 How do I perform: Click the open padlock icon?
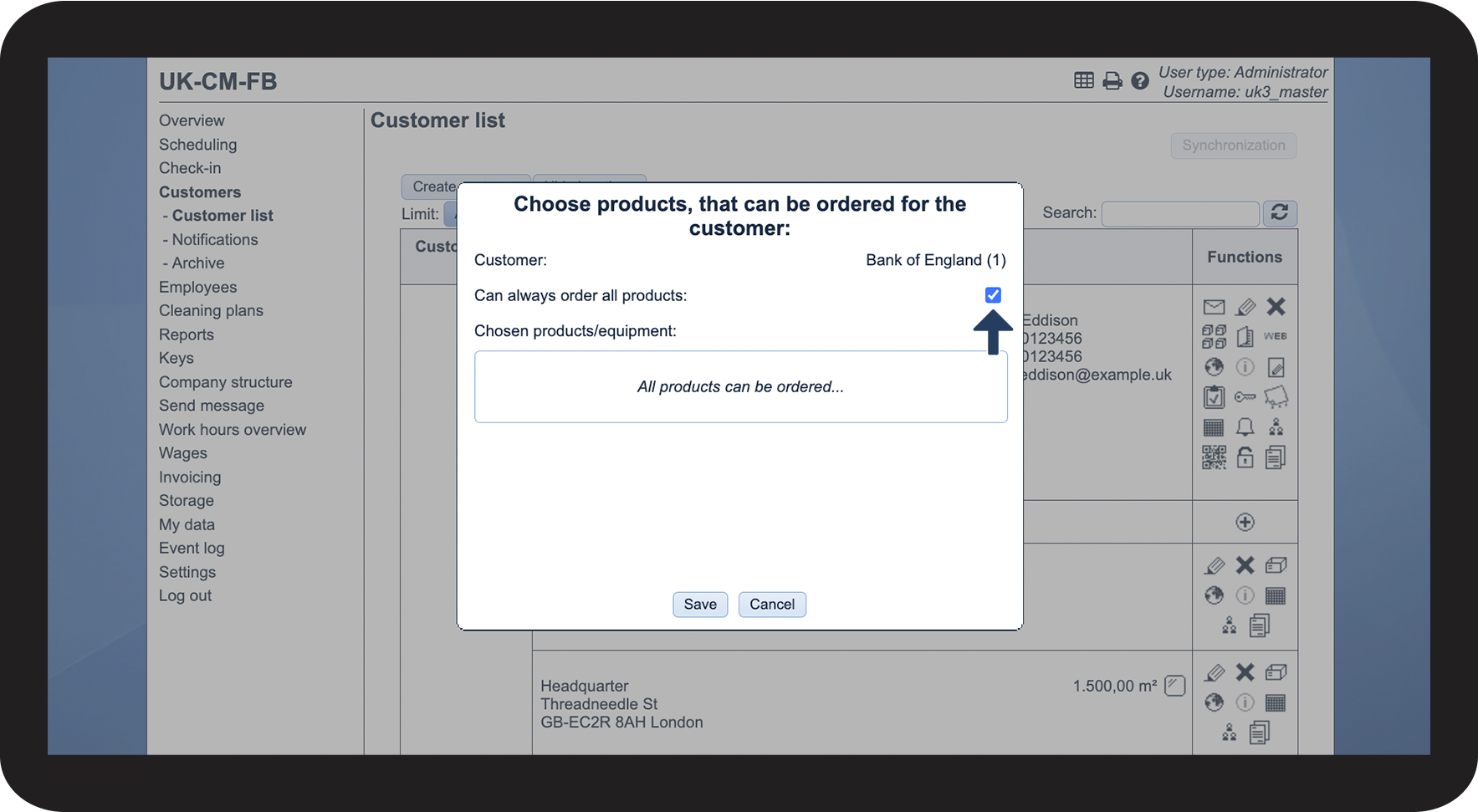tap(1245, 457)
